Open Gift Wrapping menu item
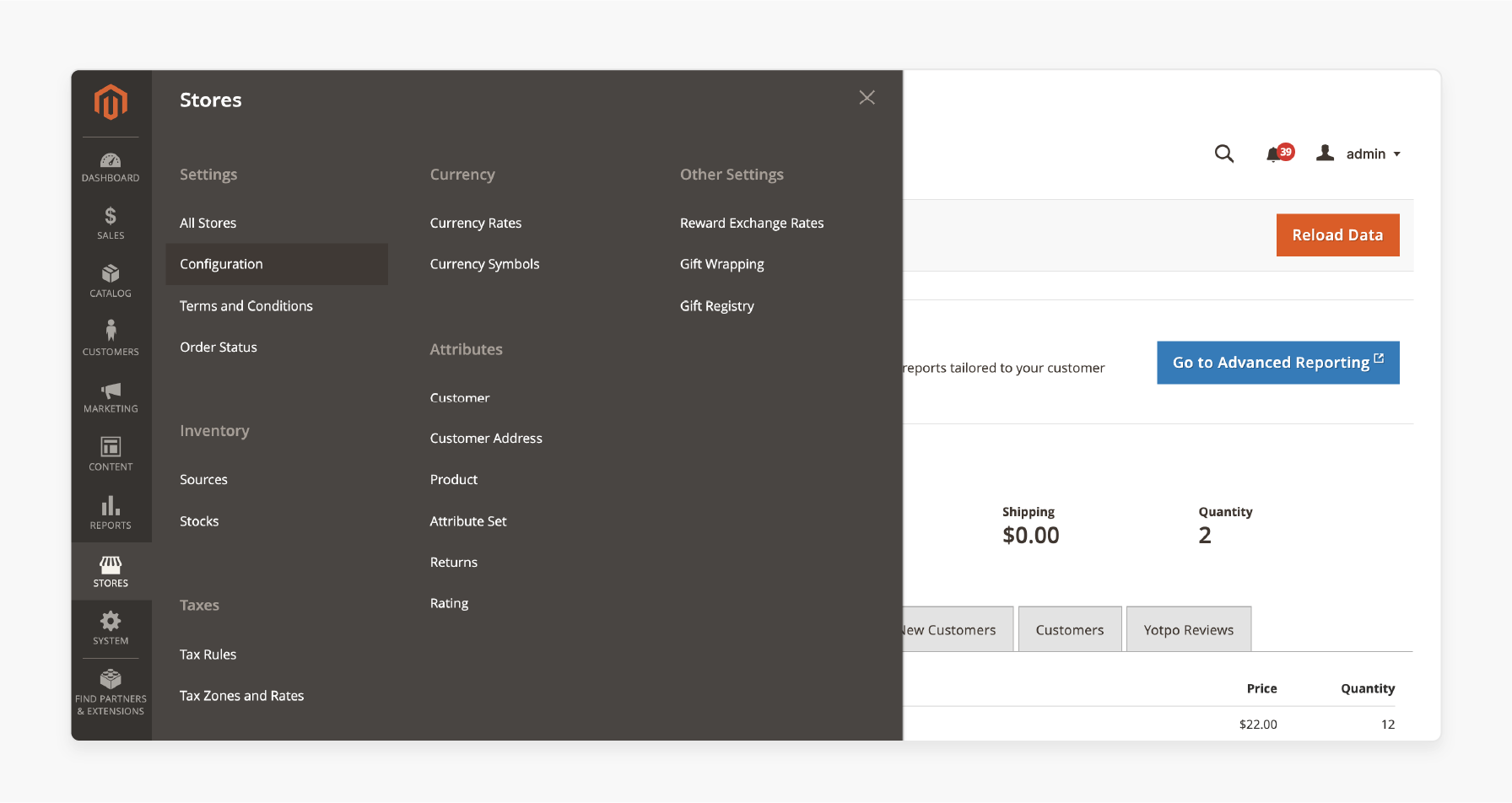Viewport: 1512px width, 803px height. pyautogui.click(x=722, y=264)
